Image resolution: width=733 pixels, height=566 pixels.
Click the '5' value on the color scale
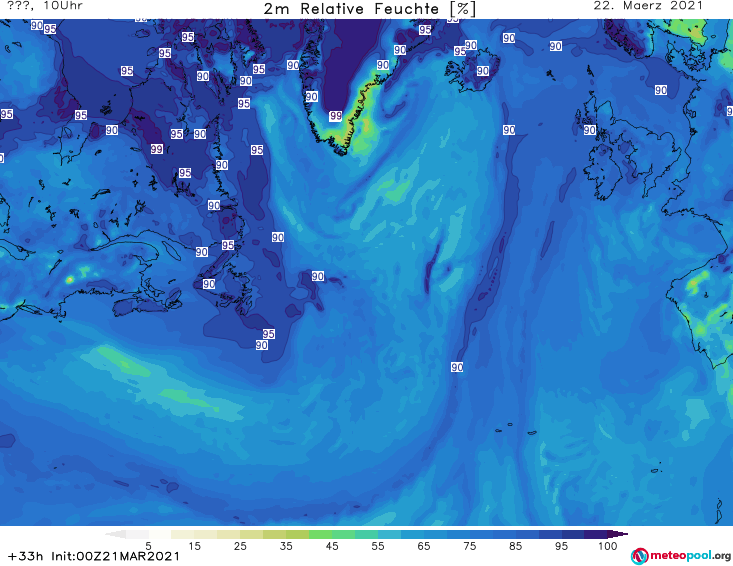[148, 546]
